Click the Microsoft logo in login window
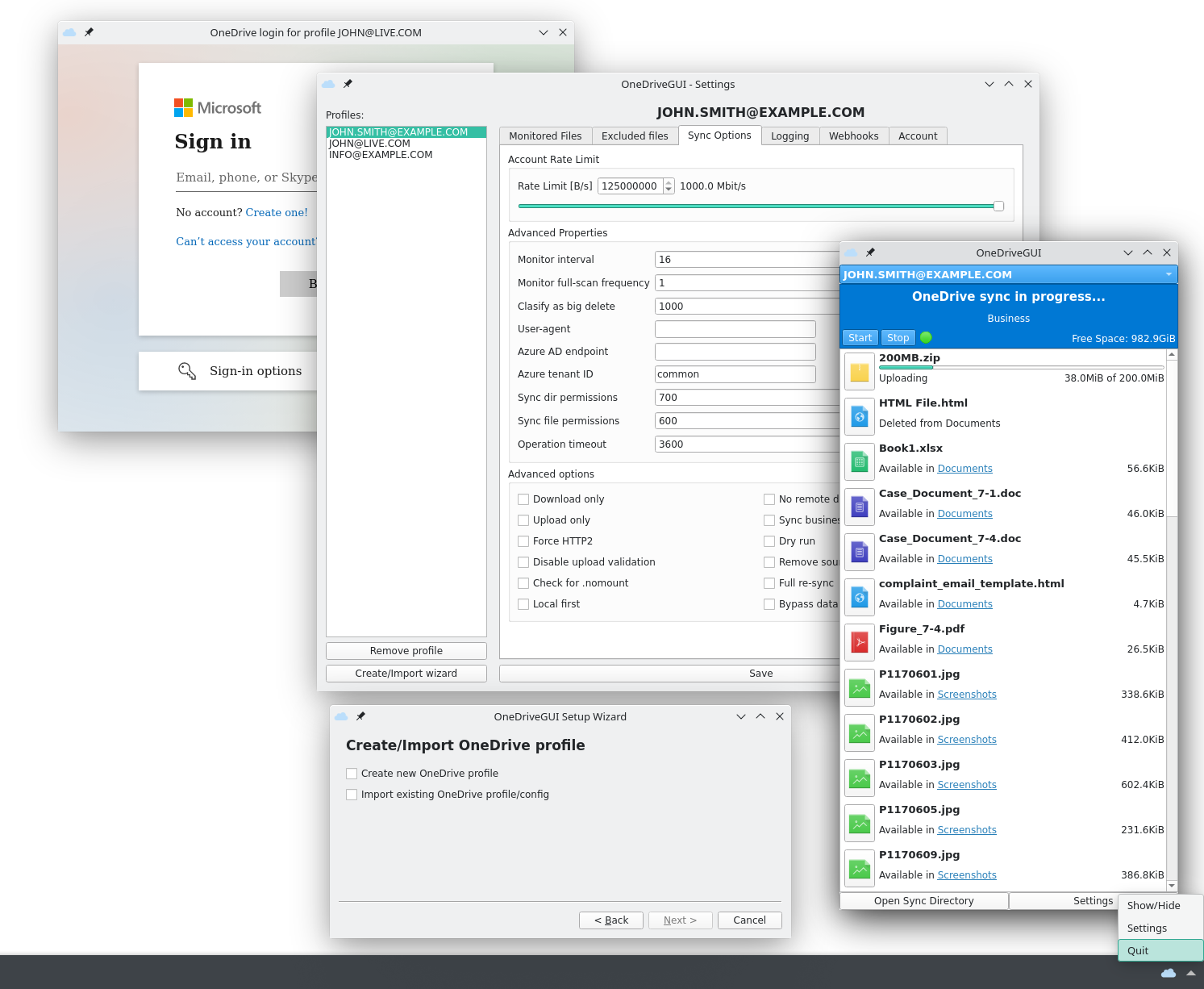This screenshot has height=989, width=1204. point(218,107)
